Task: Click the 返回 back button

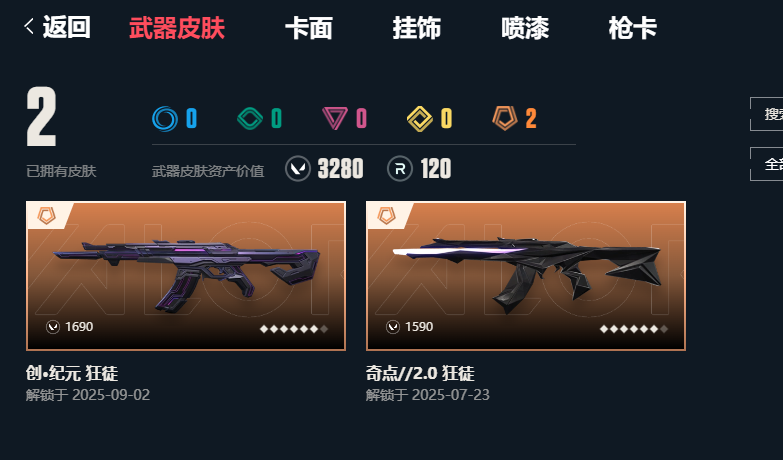Action: tap(57, 27)
